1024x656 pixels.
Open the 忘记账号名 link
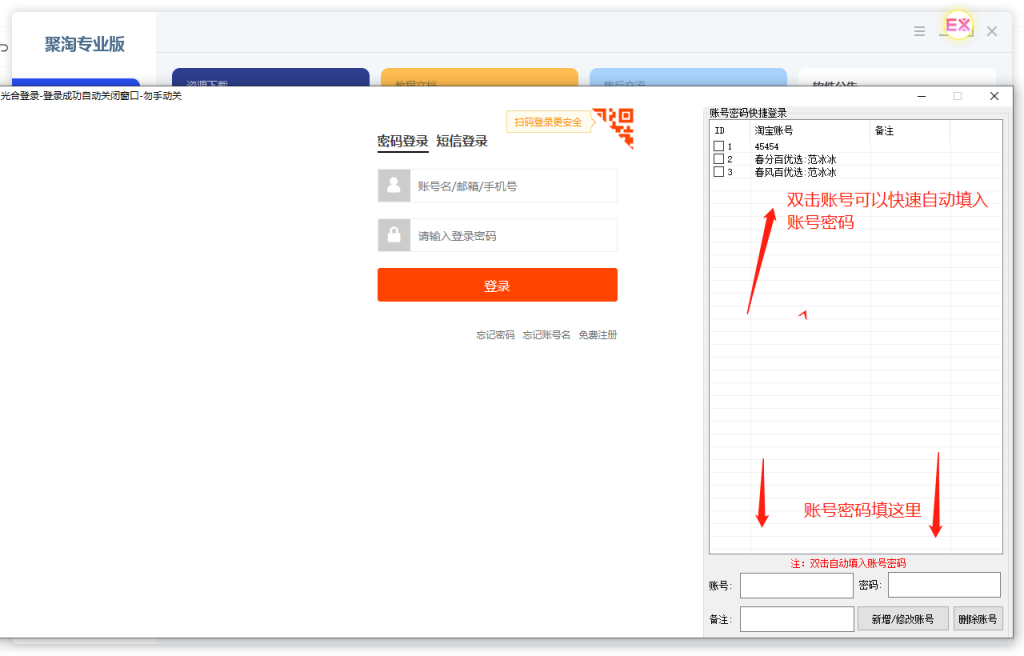[x=547, y=335]
